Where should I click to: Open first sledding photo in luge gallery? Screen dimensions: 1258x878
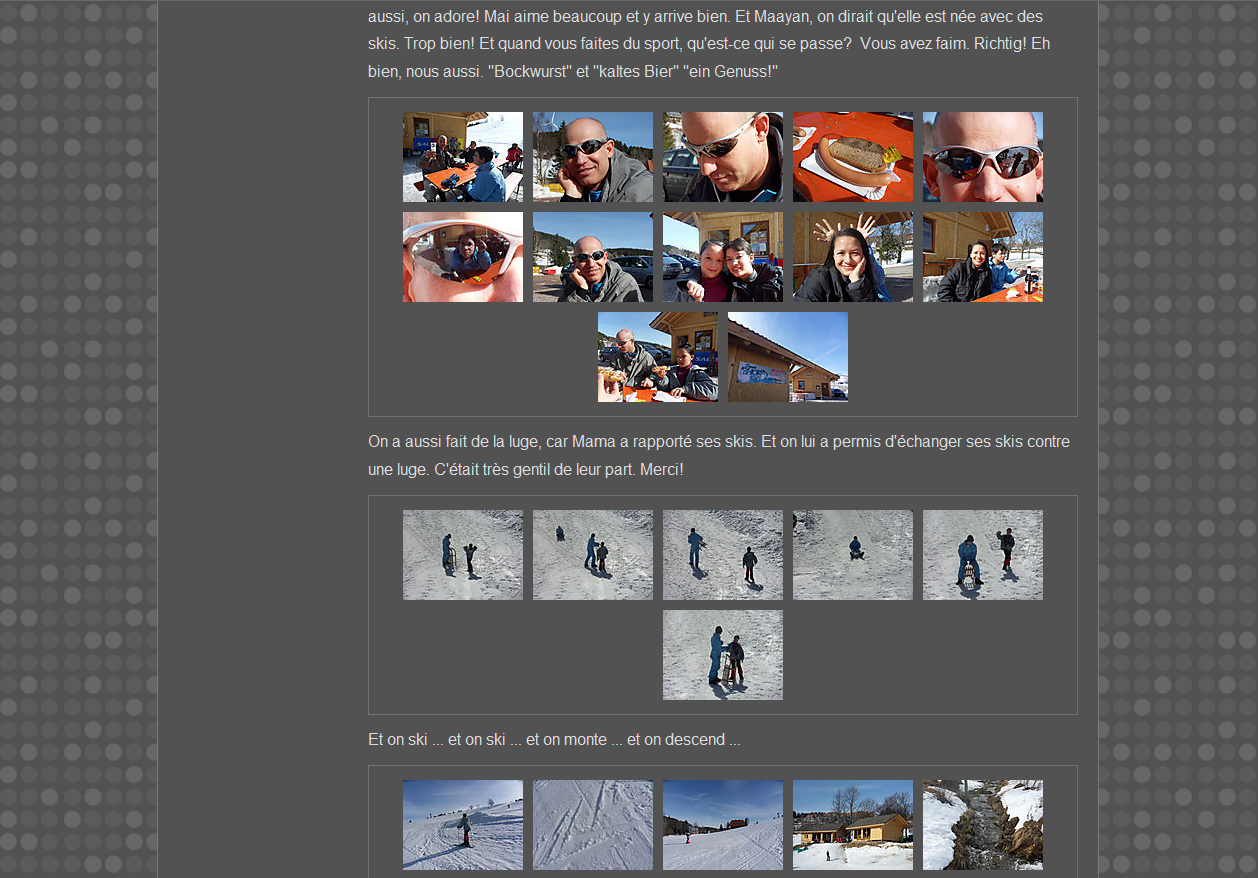point(462,555)
